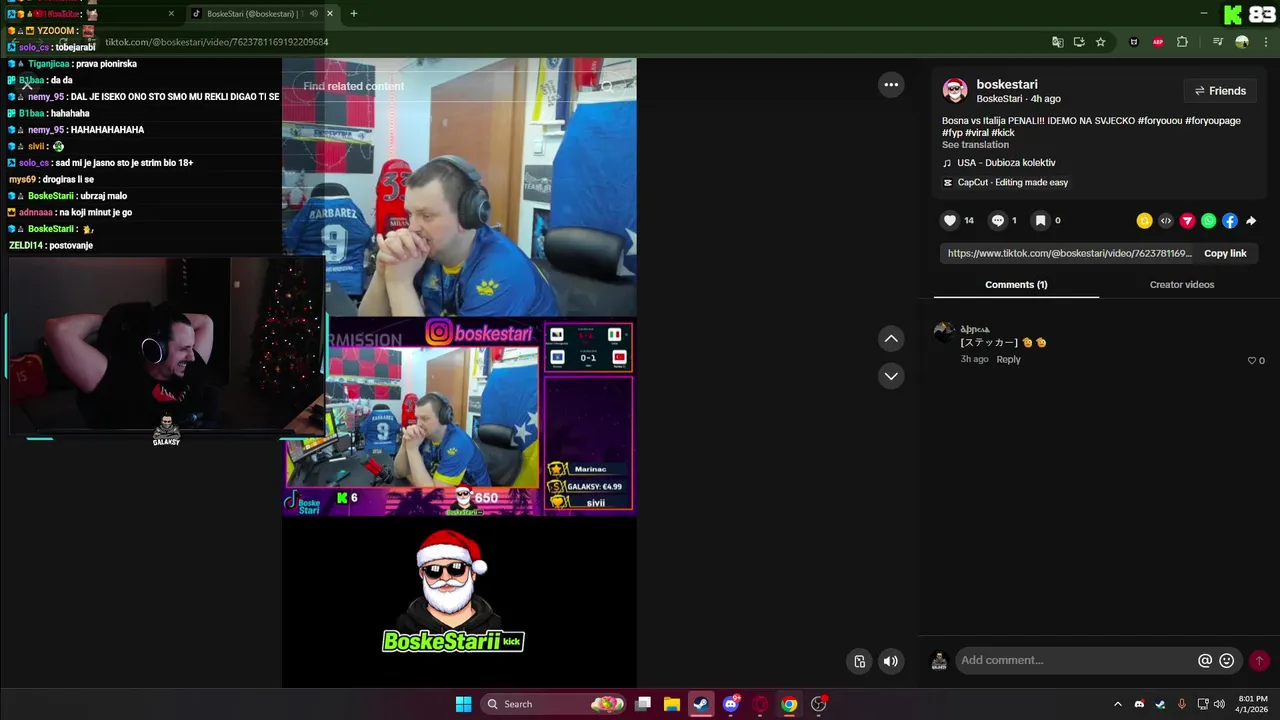Screen dimensions: 1280x720
Task: Go to next video with down chevron
Action: click(x=891, y=376)
